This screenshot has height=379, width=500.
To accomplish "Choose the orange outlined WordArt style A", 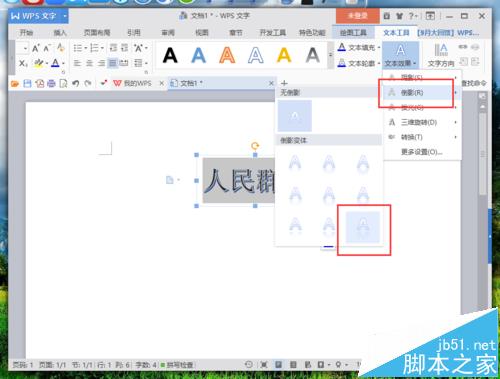I will tap(227, 55).
